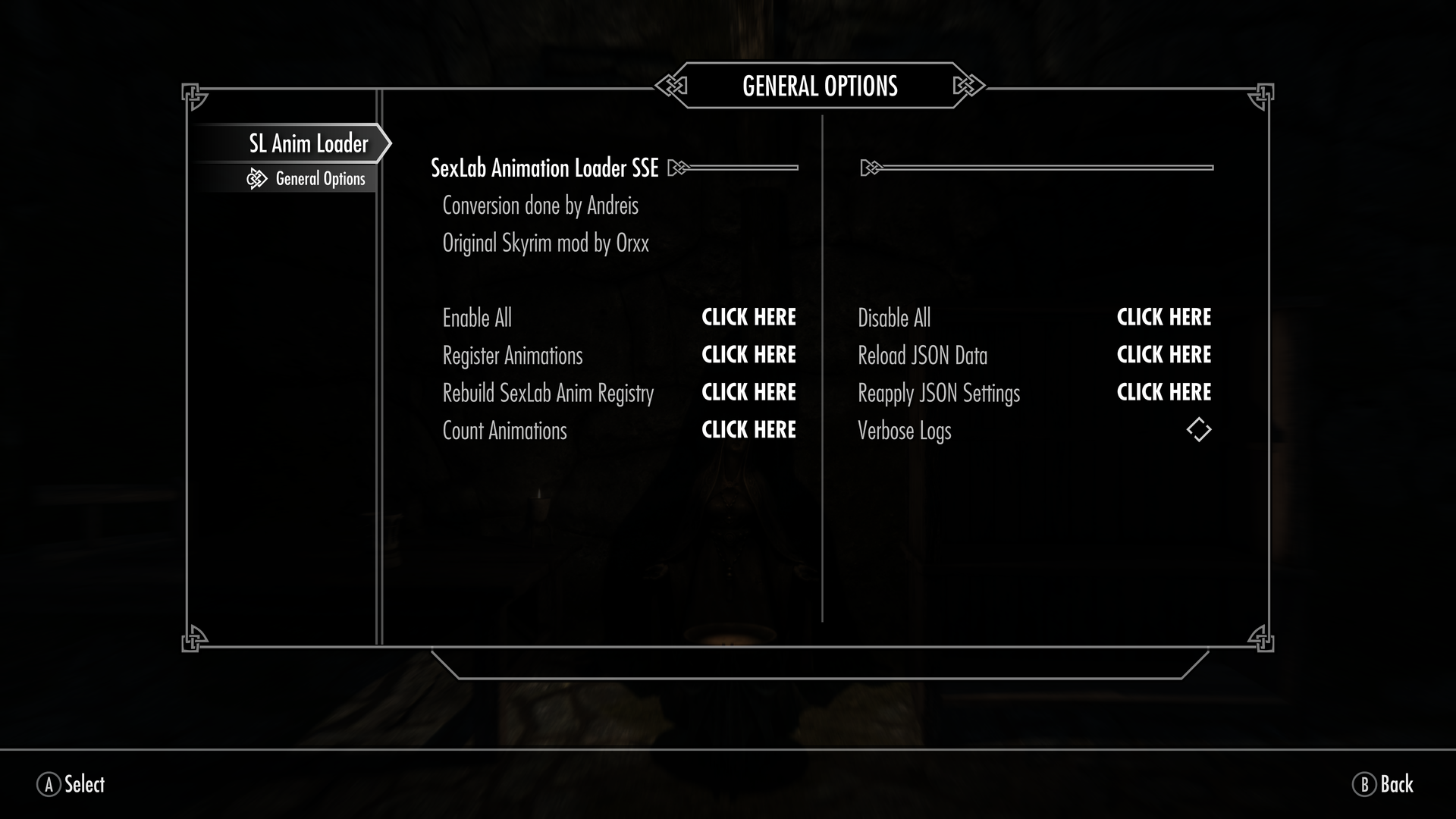Screen dimensions: 1456x819
Task: Click Rebuild SexLab Anim Registry
Action: tap(748, 391)
